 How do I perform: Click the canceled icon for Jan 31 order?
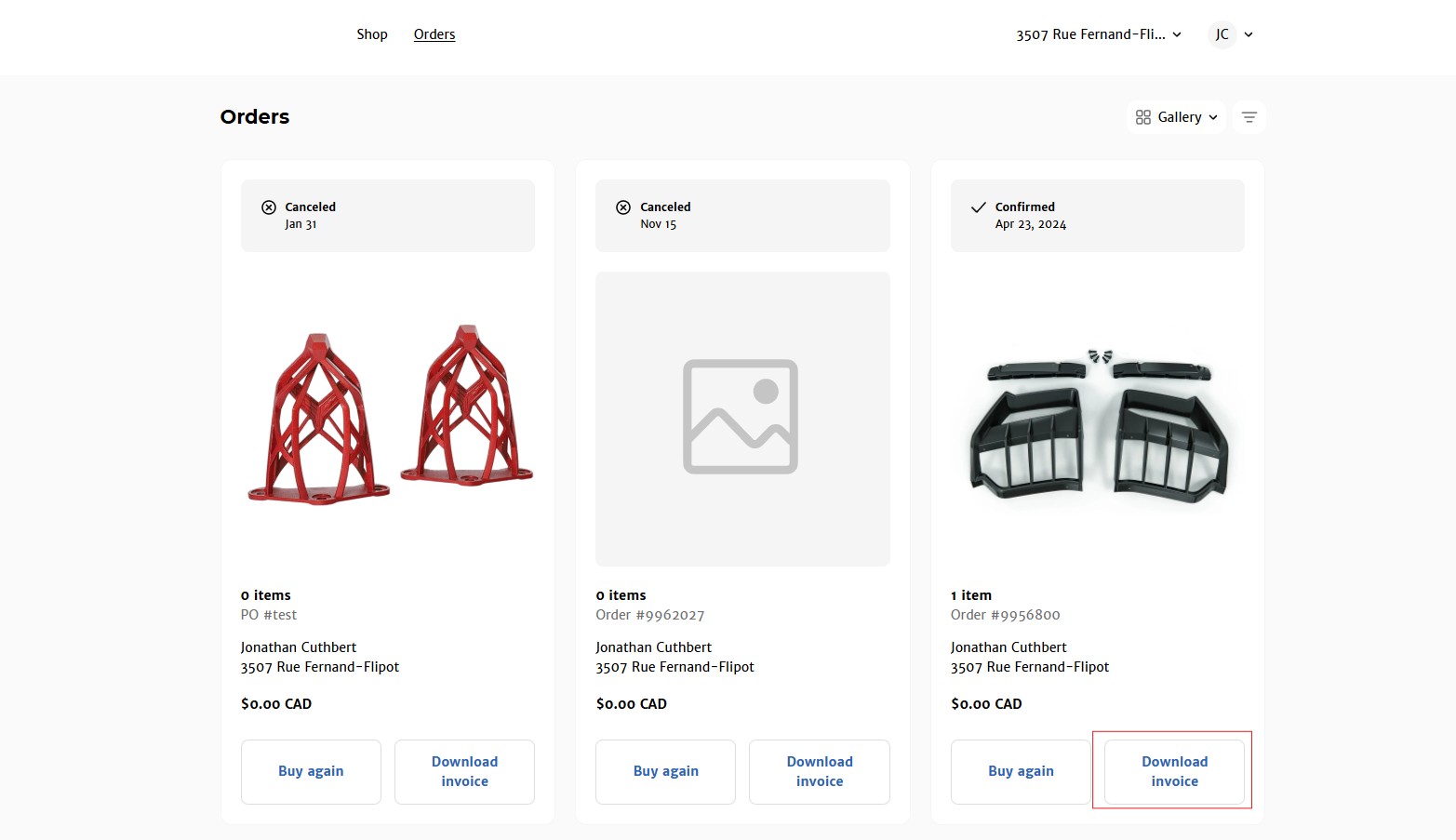tap(269, 207)
